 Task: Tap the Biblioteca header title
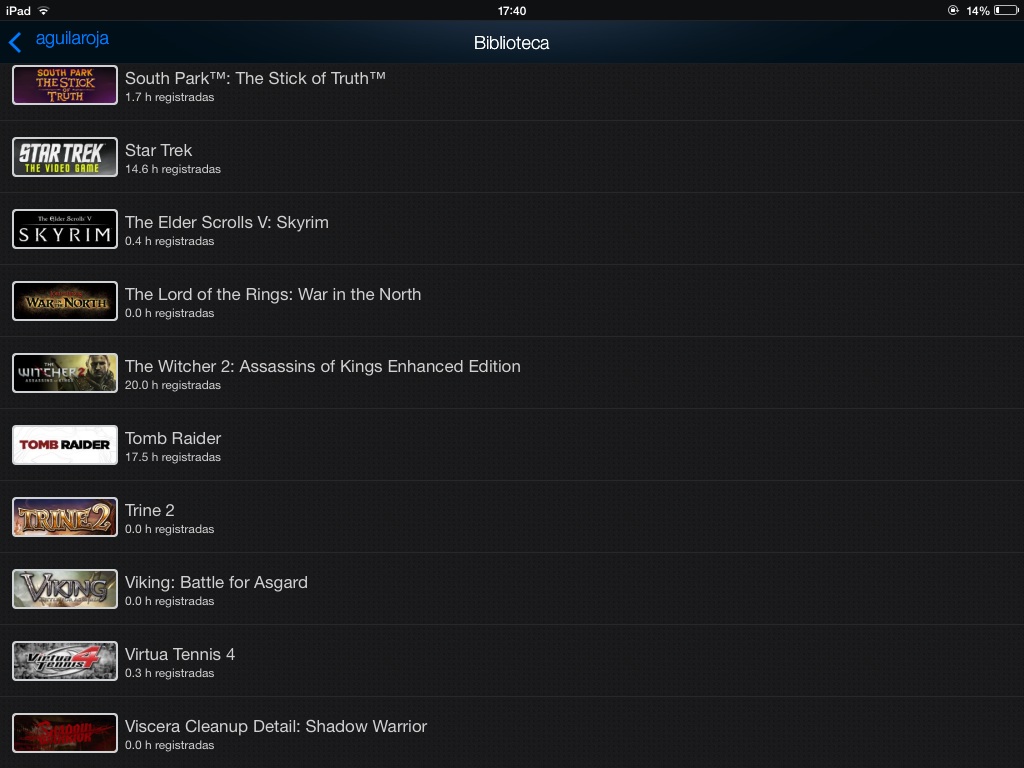[x=511, y=43]
